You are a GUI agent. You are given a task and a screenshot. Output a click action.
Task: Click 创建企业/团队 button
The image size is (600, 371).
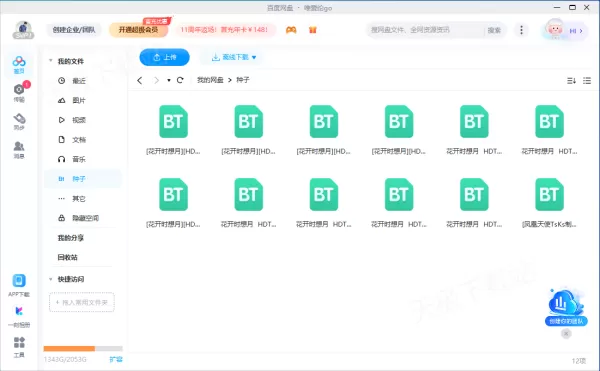[74, 30]
